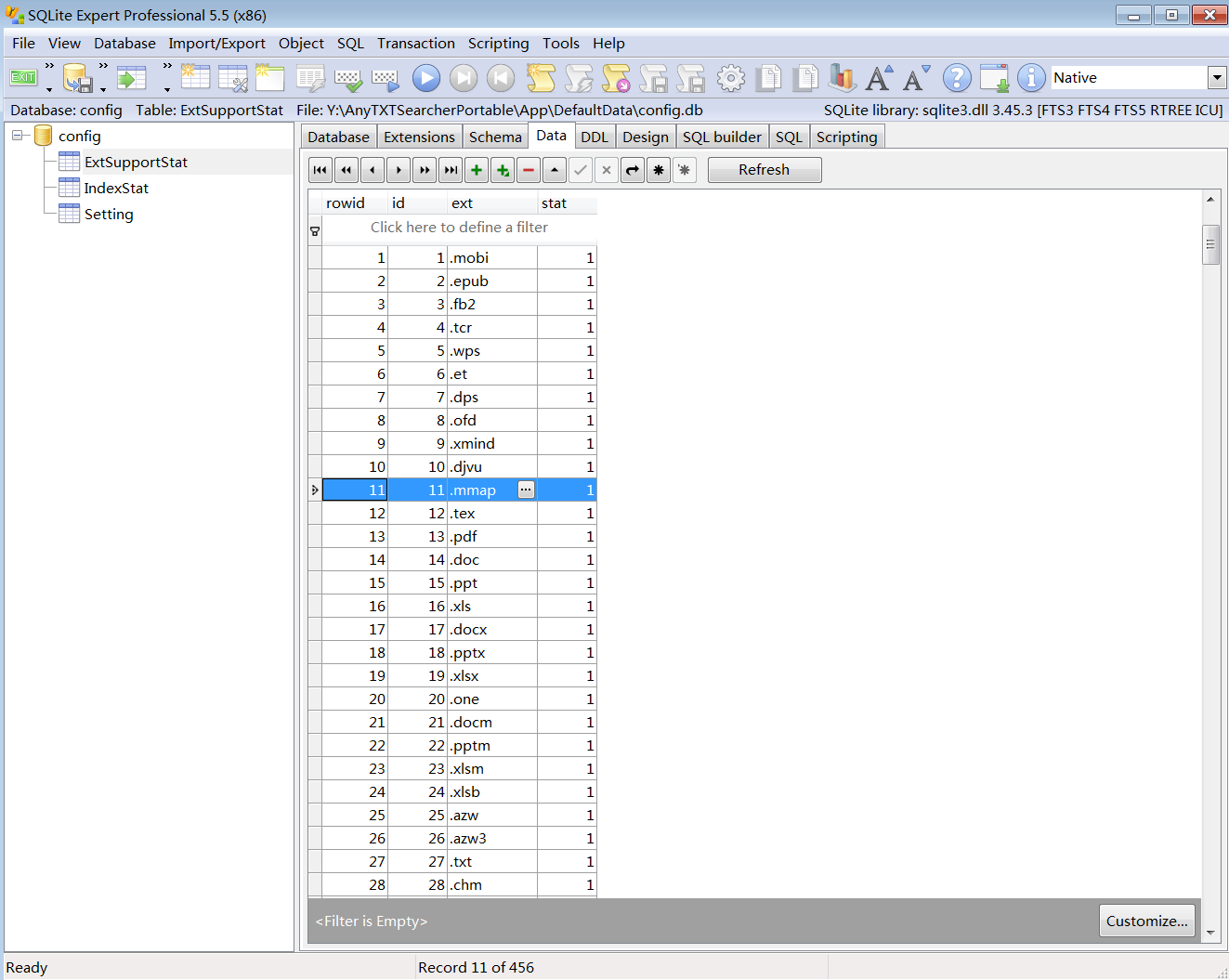Click the filter row to define a filter
This screenshot has width=1229, height=980.
(459, 228)
